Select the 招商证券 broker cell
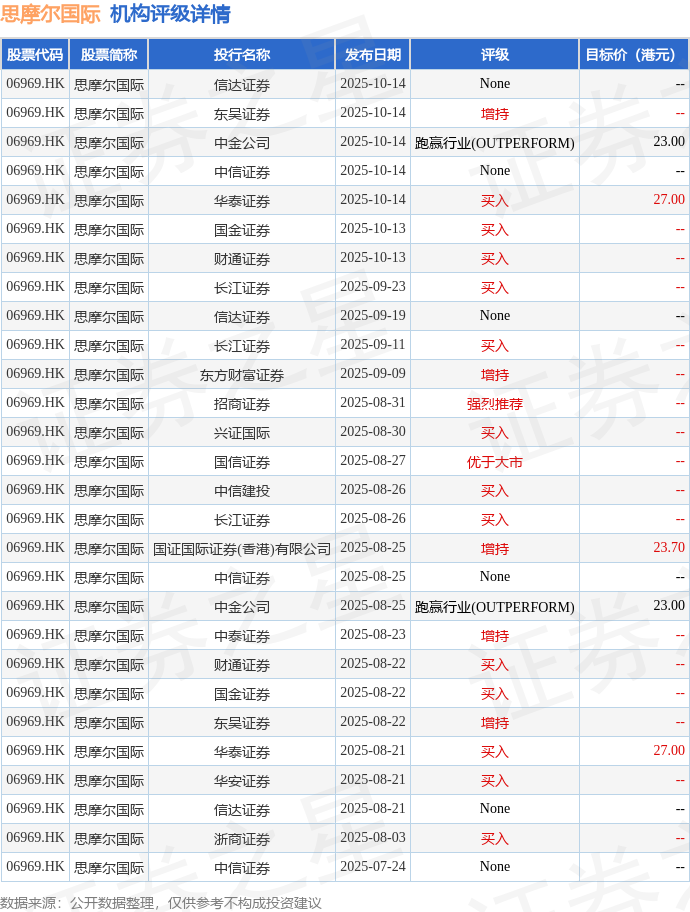Viewport: 690px width, 912px height. click(x=241, y=404)
